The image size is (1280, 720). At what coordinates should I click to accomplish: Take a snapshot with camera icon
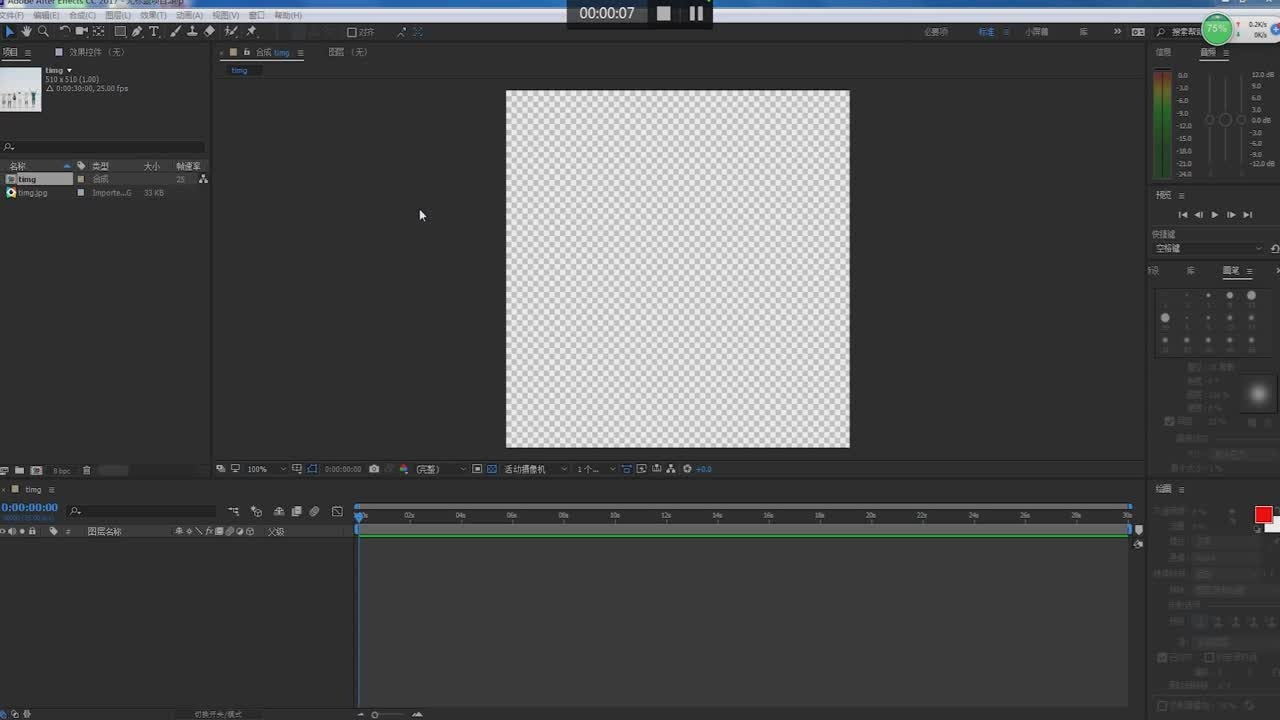click(373, 469)
